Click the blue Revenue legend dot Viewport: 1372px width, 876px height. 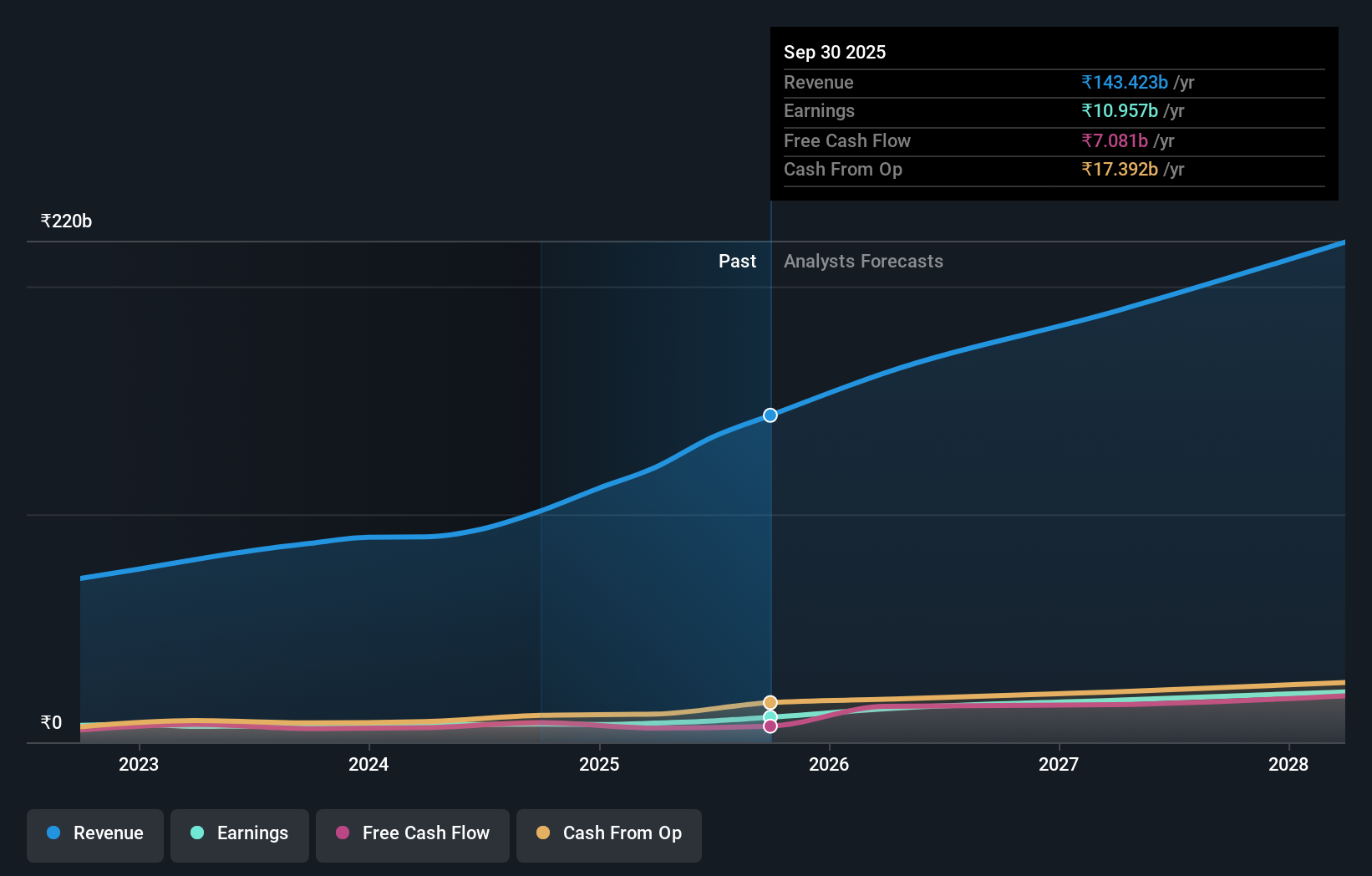pos(53,833)
